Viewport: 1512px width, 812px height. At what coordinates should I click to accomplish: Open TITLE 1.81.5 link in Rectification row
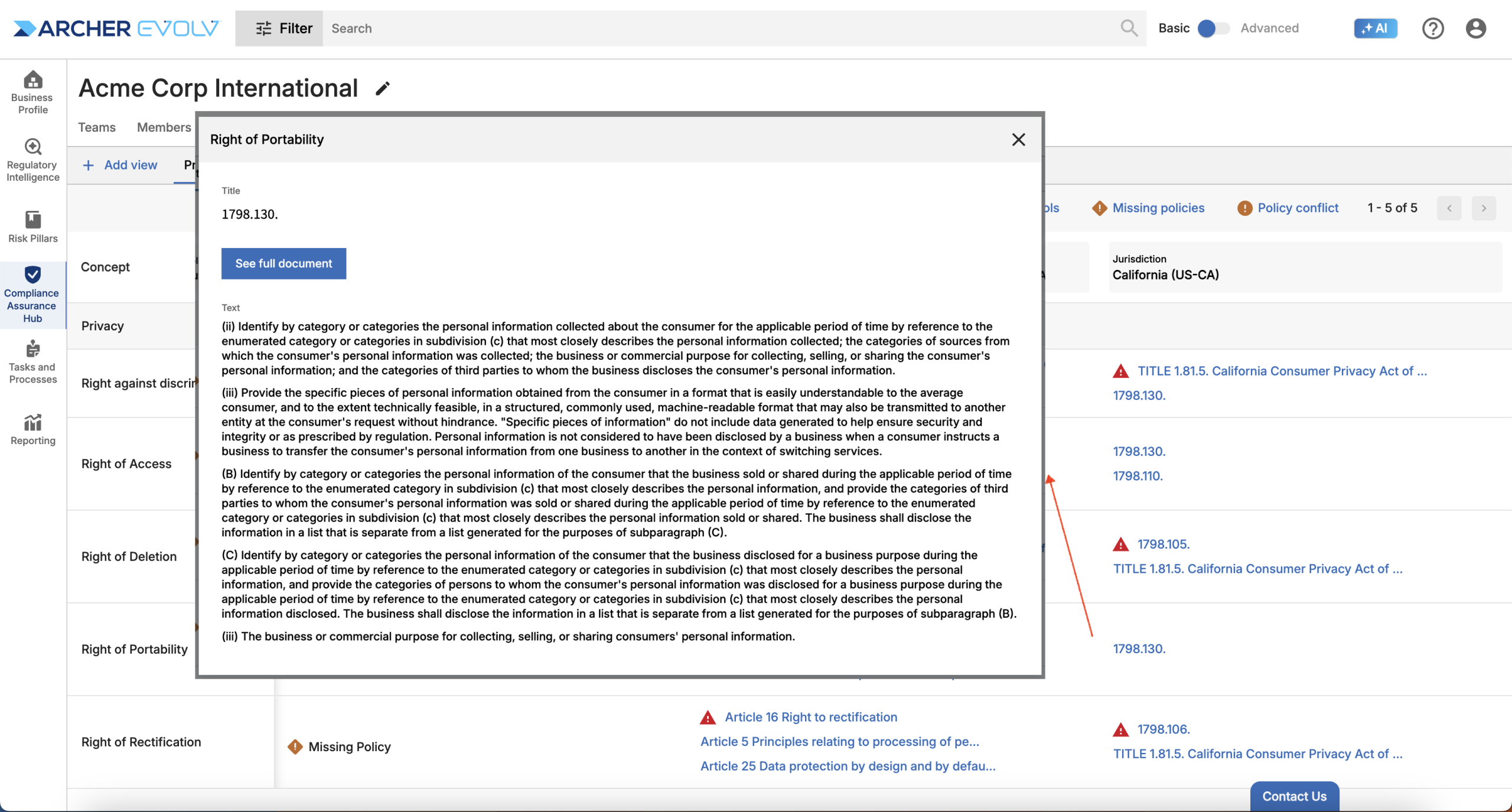click(1257, 754)
